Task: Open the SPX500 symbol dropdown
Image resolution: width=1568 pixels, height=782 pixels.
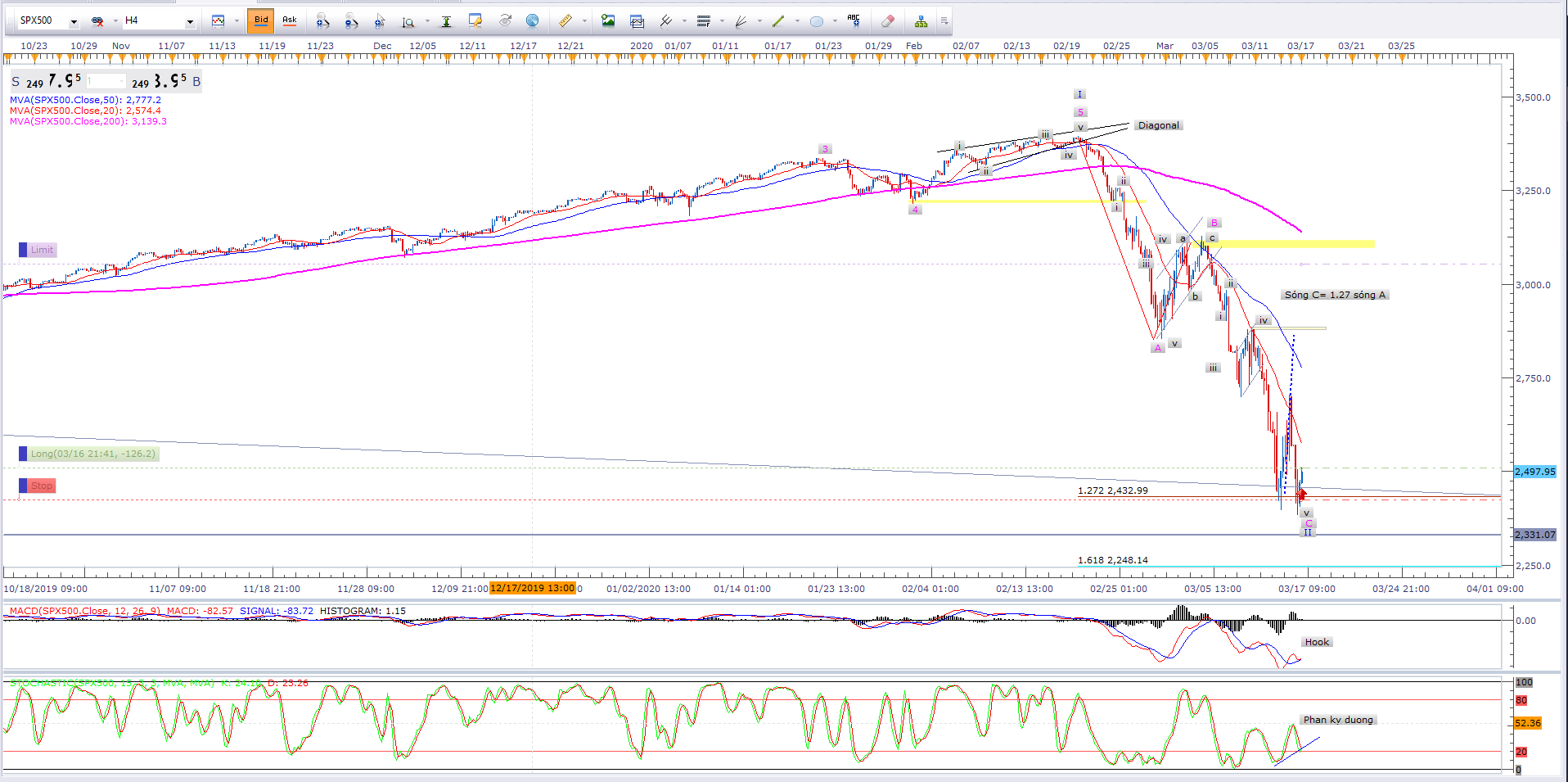Action: (74, 21)
